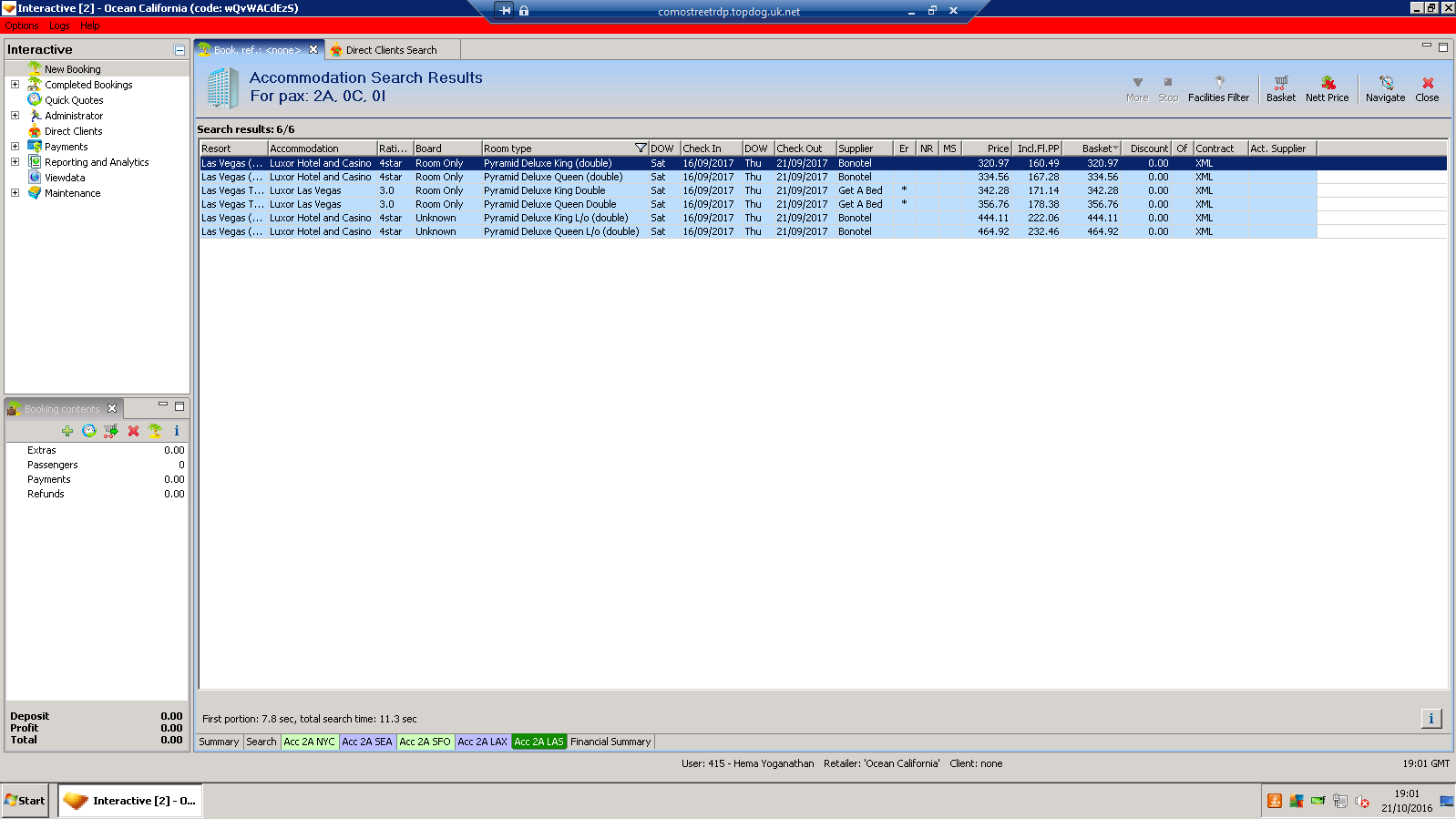Screen dimensions: 1456x819
Task: Switch to the Acc 2A SEA tab
Action: [367, 742]
